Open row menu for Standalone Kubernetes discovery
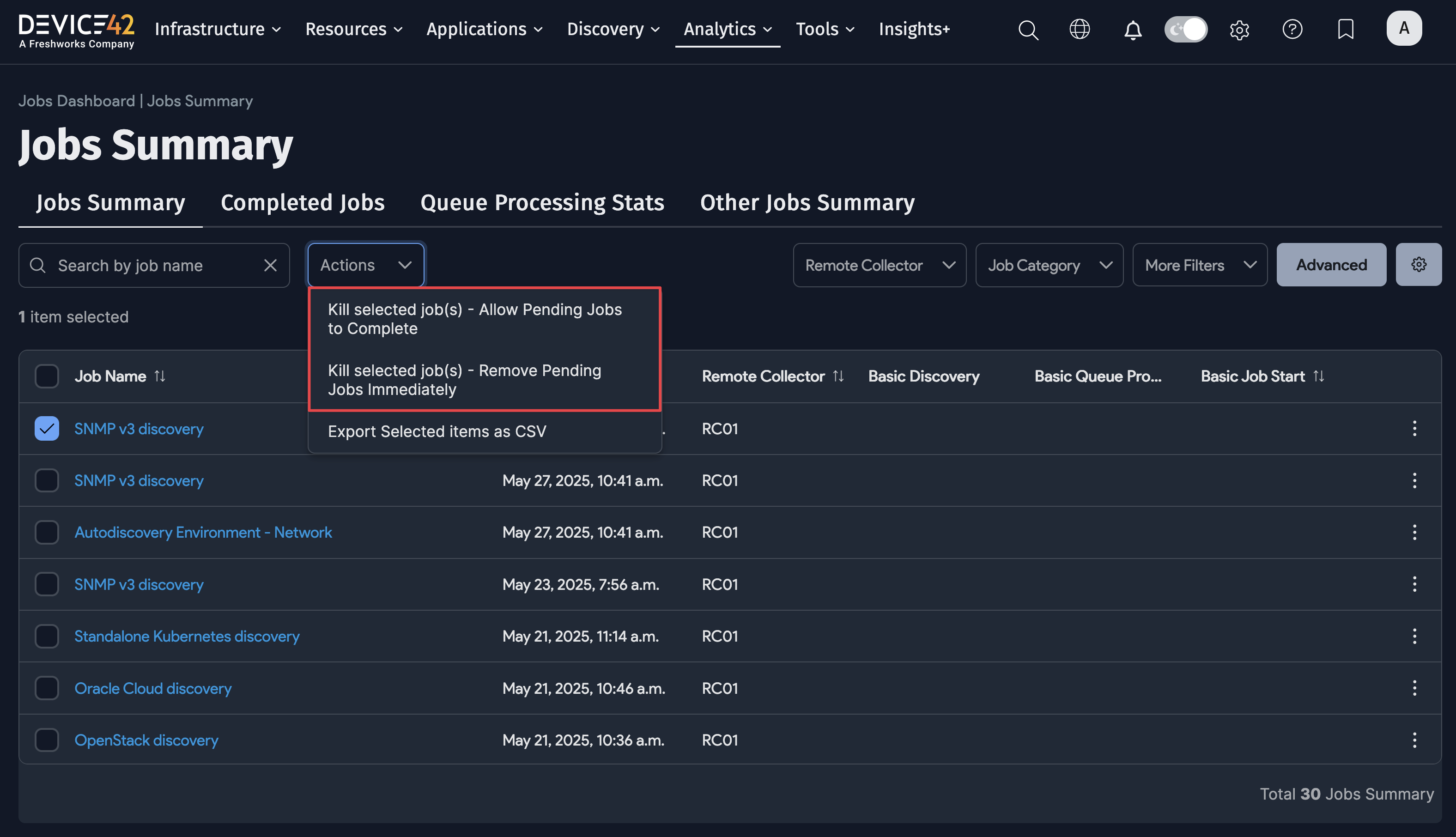Viewport: 1456px width, 837px height. (1414, 636)
